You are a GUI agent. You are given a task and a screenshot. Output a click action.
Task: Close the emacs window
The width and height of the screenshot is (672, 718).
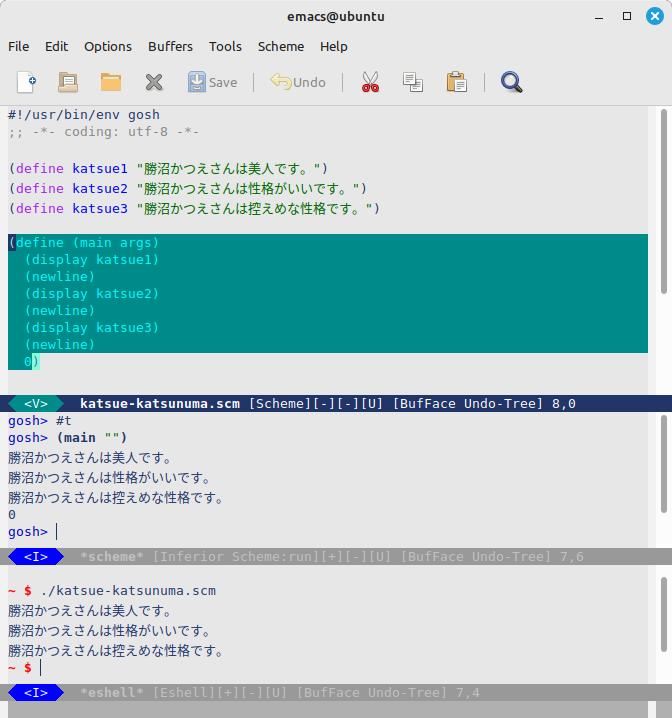pos(655,16)
